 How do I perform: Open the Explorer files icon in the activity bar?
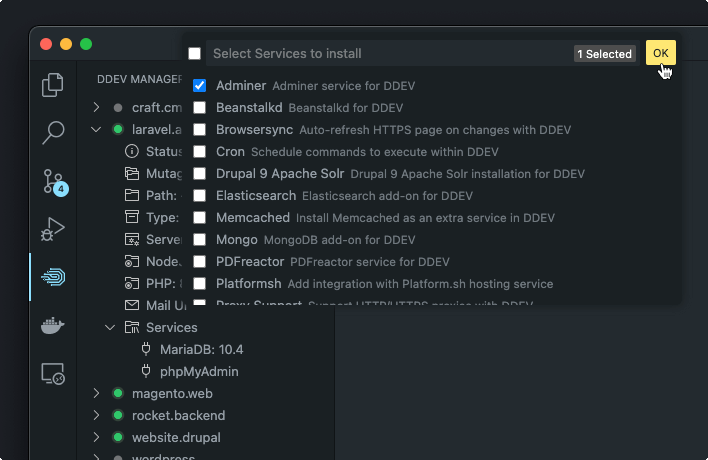click(53, 84)
